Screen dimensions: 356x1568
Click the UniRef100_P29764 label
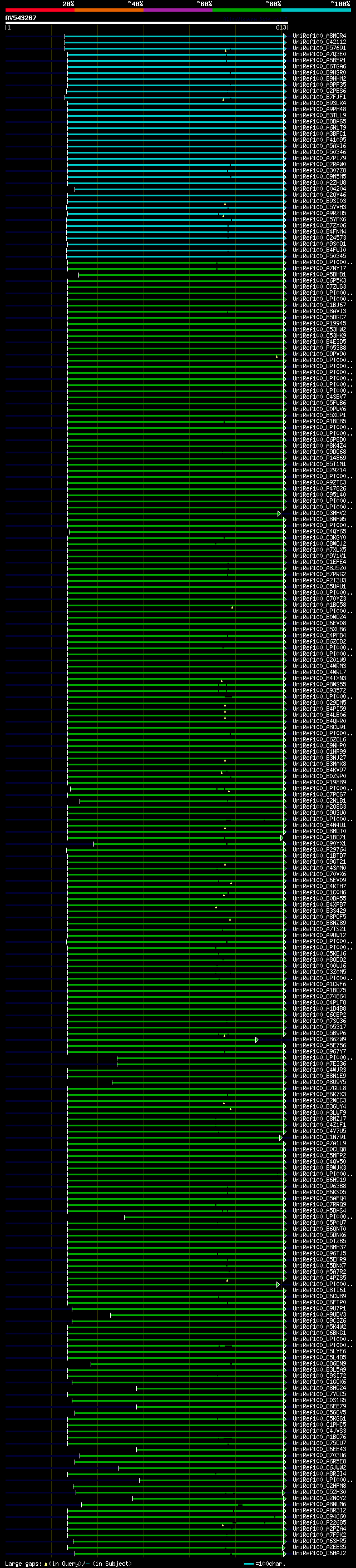coord(319,850)
